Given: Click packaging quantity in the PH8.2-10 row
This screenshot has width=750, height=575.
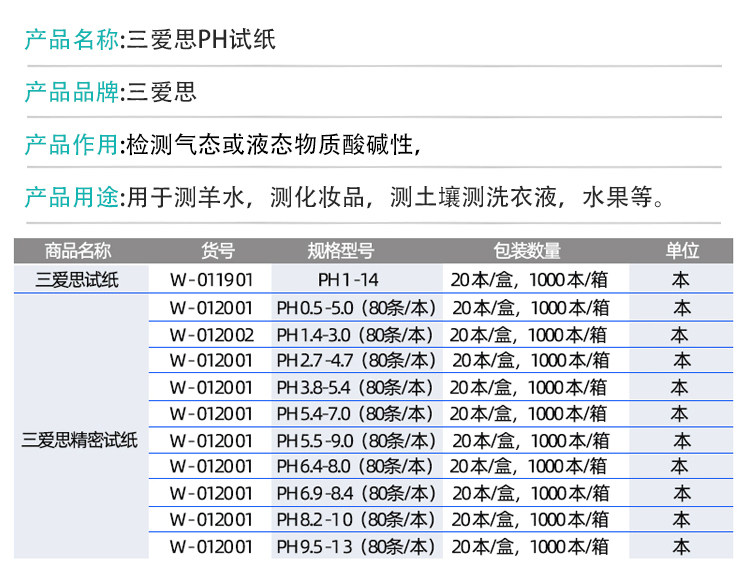Looking at the screenshot, I should click(x=530, y=520).
